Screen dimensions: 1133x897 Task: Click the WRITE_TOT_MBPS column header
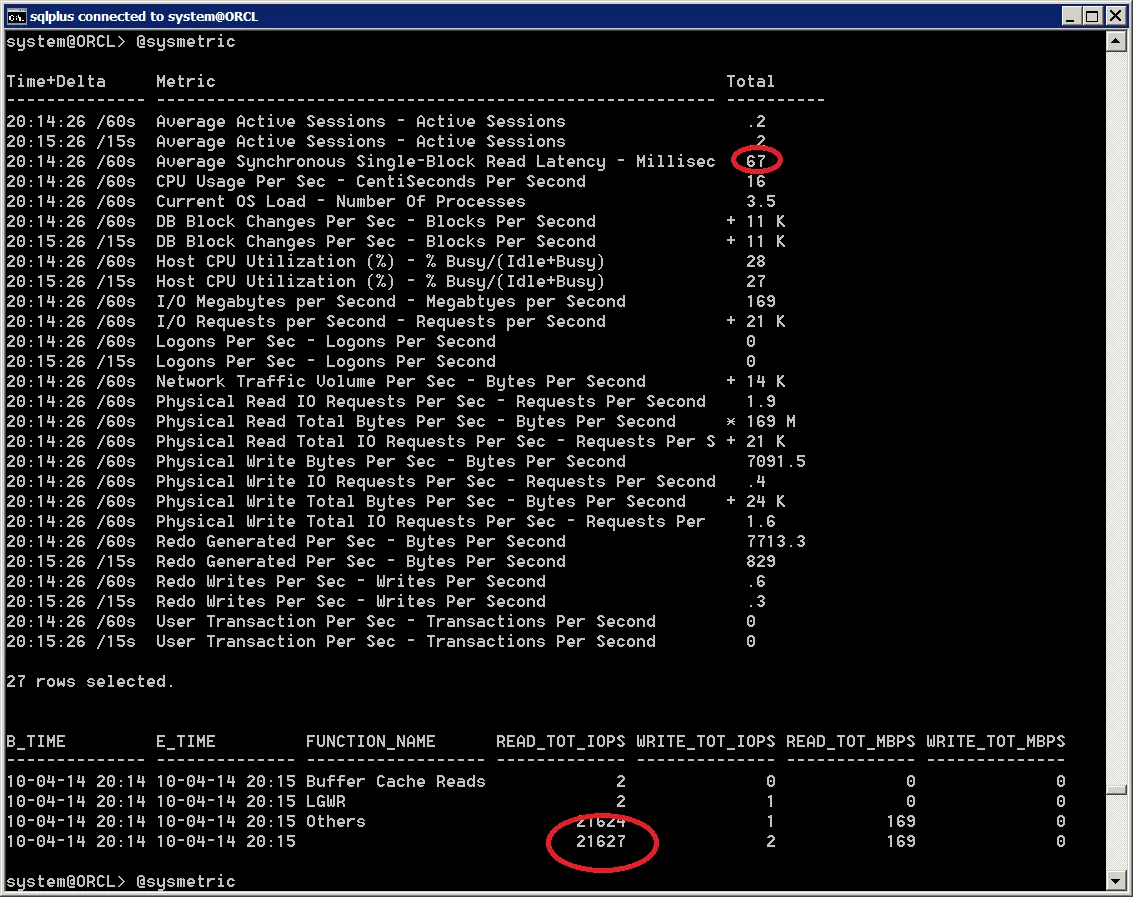[x=996, y=742]
